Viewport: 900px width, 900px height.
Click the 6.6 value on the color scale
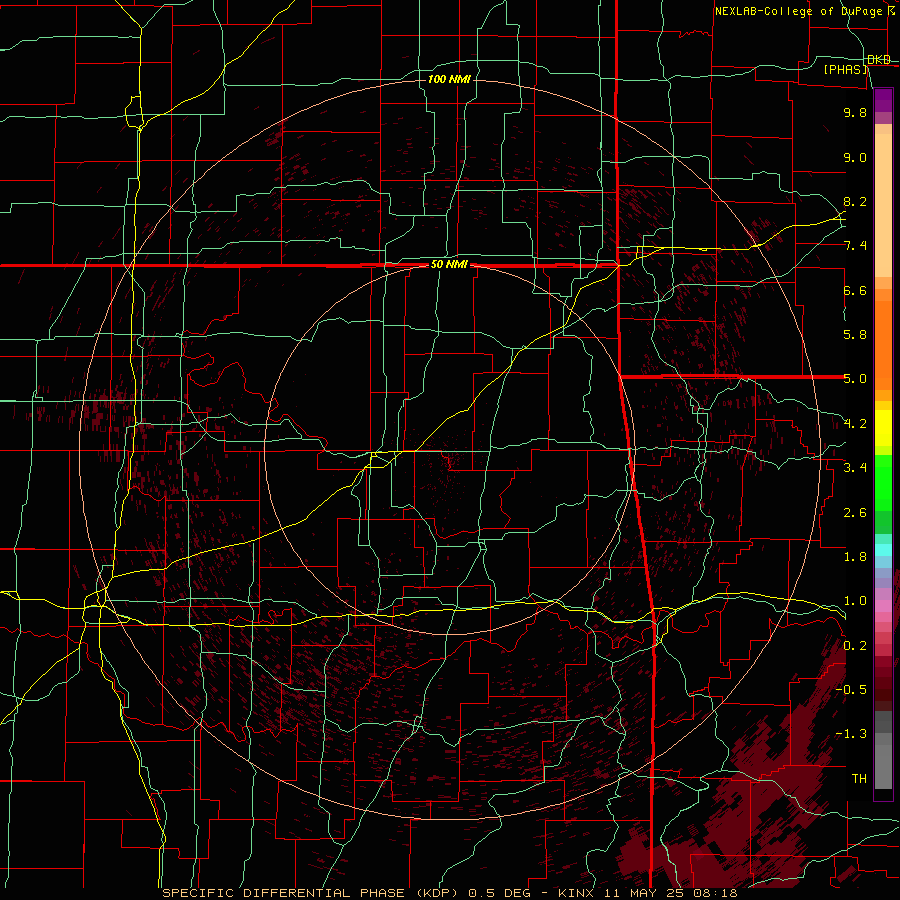[x=855, y=290]
